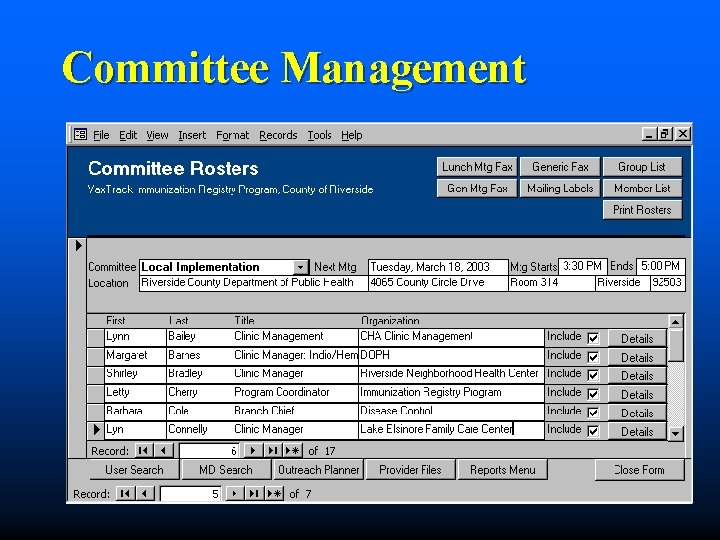Image resolution: width=720 pixels, height=540 pixels.
Task: Open the Insert menu
Action: point(192,135)
